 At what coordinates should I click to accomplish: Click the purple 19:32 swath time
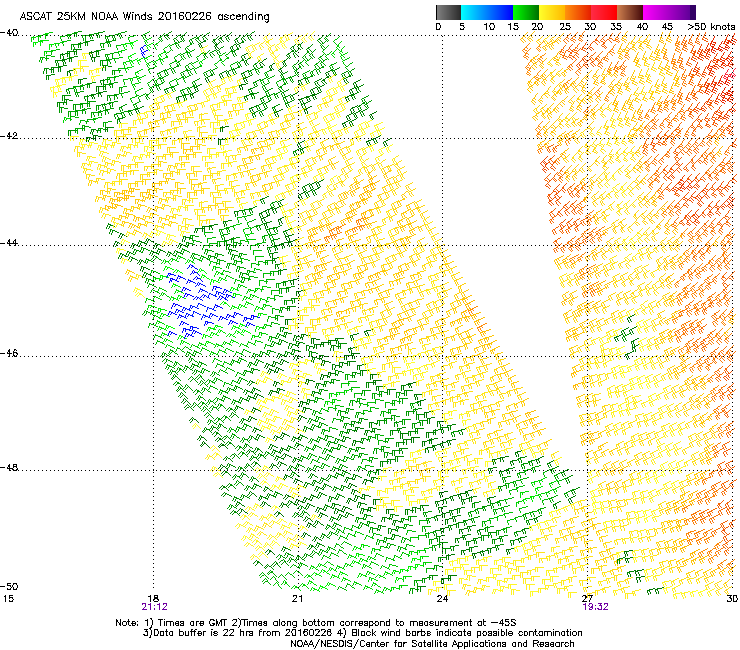click(x=596, y=607)
